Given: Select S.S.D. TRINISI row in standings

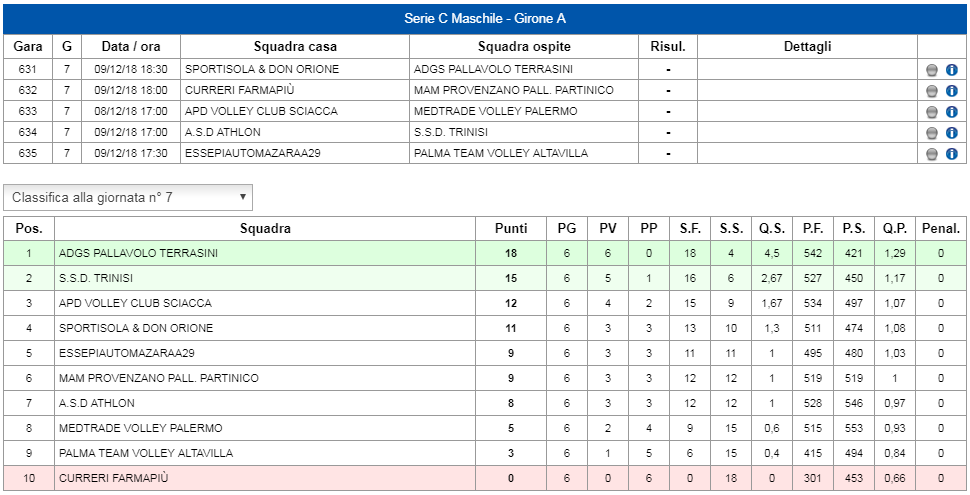Looking at the screenshot, I should point(484,278).
